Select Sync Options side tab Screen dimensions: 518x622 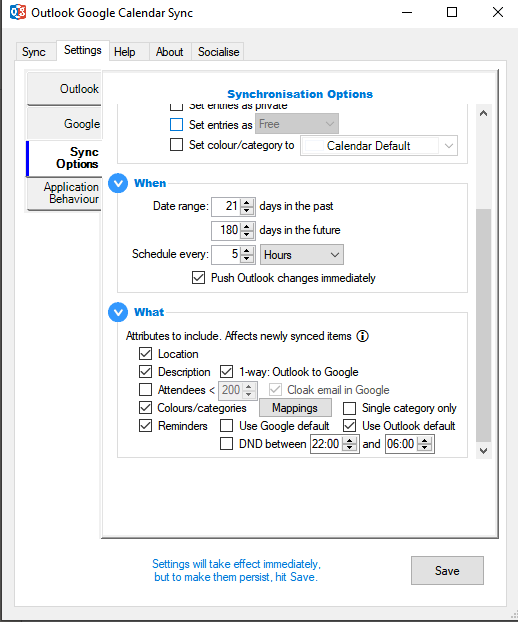[65, 158]
